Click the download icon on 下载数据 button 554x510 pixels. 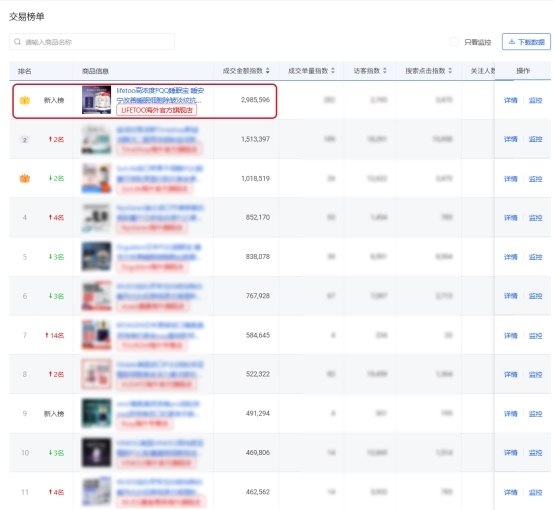[512, 42]
